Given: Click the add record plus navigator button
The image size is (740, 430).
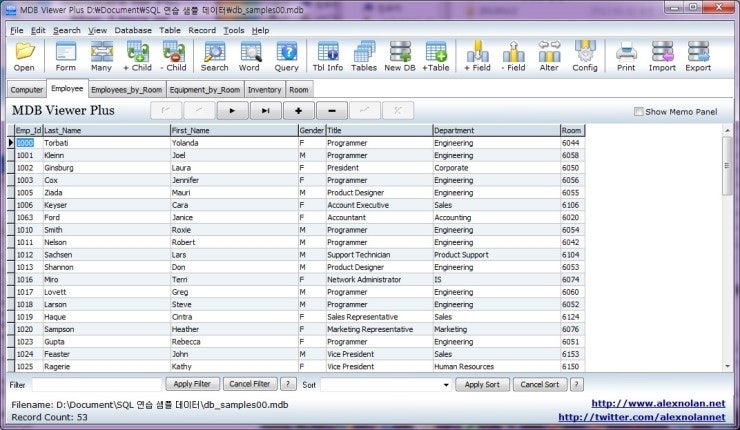Looking at the screenshot, I should tap(298, 110).
